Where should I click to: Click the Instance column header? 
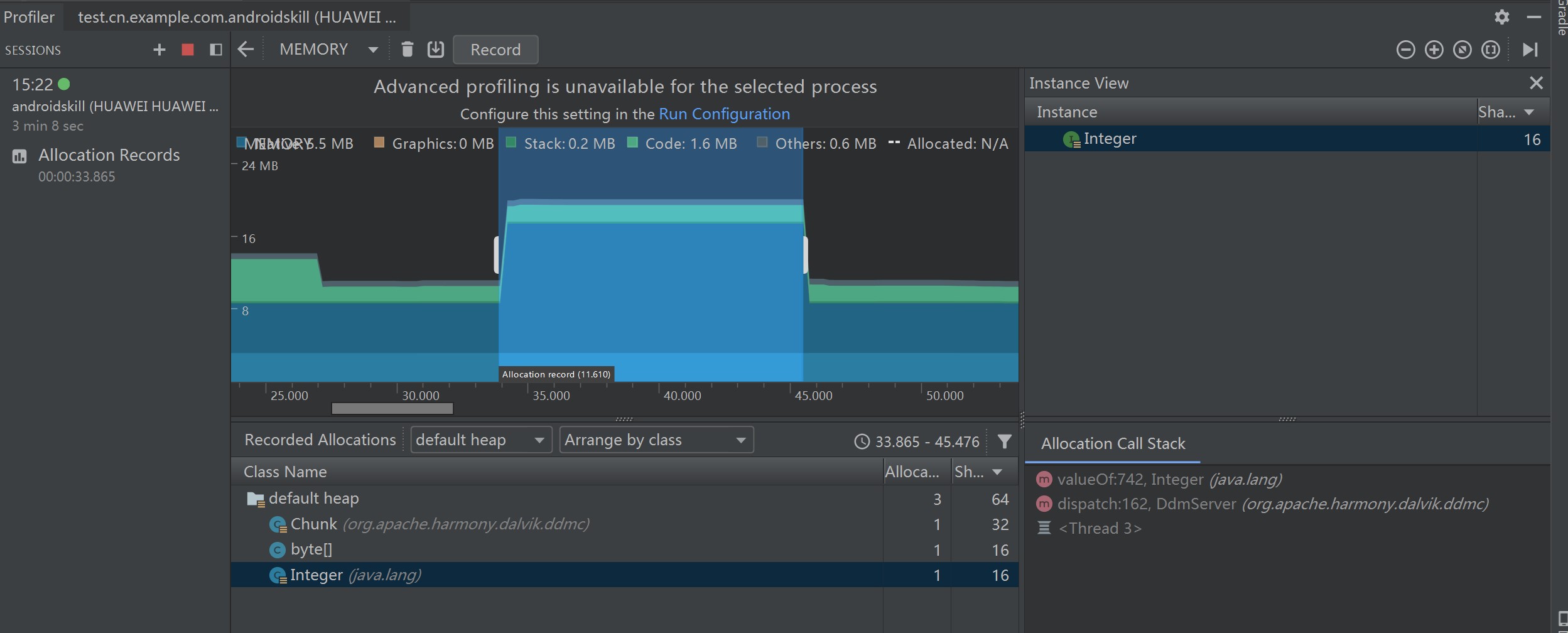pos(1251,112)
